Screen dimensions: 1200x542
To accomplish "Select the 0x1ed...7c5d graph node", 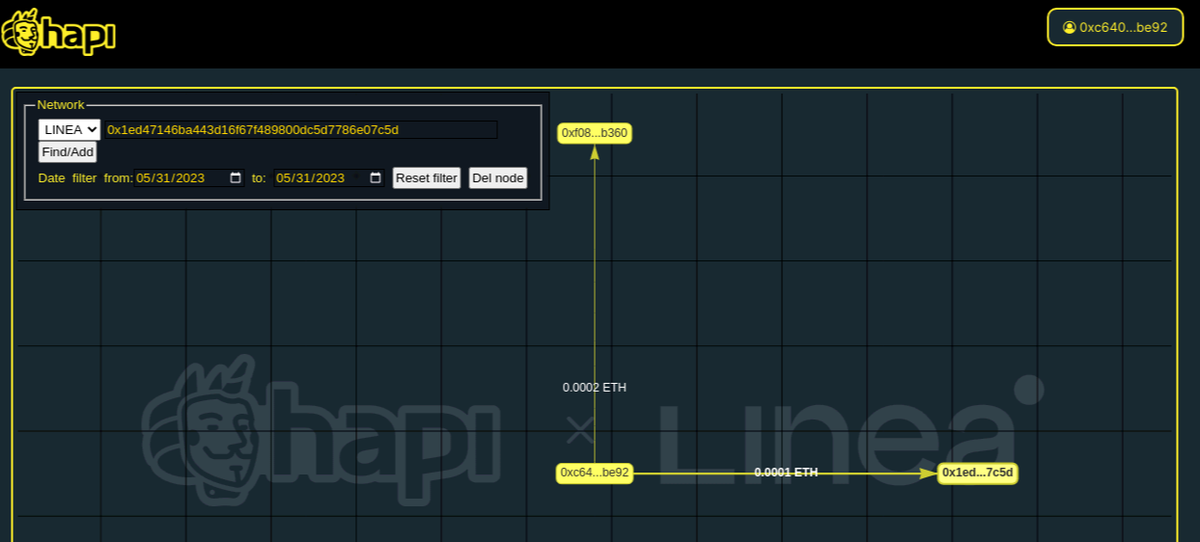I will [x=978, y=473].
